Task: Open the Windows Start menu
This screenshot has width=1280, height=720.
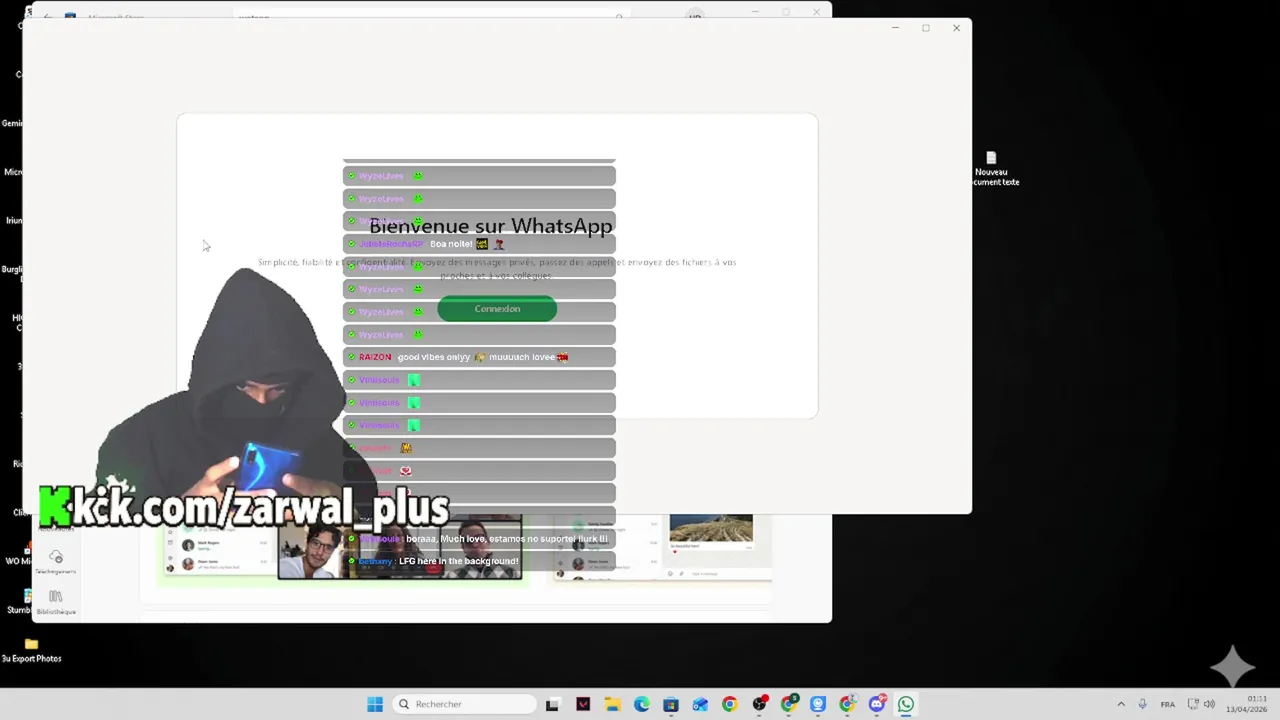Action: 375,704
